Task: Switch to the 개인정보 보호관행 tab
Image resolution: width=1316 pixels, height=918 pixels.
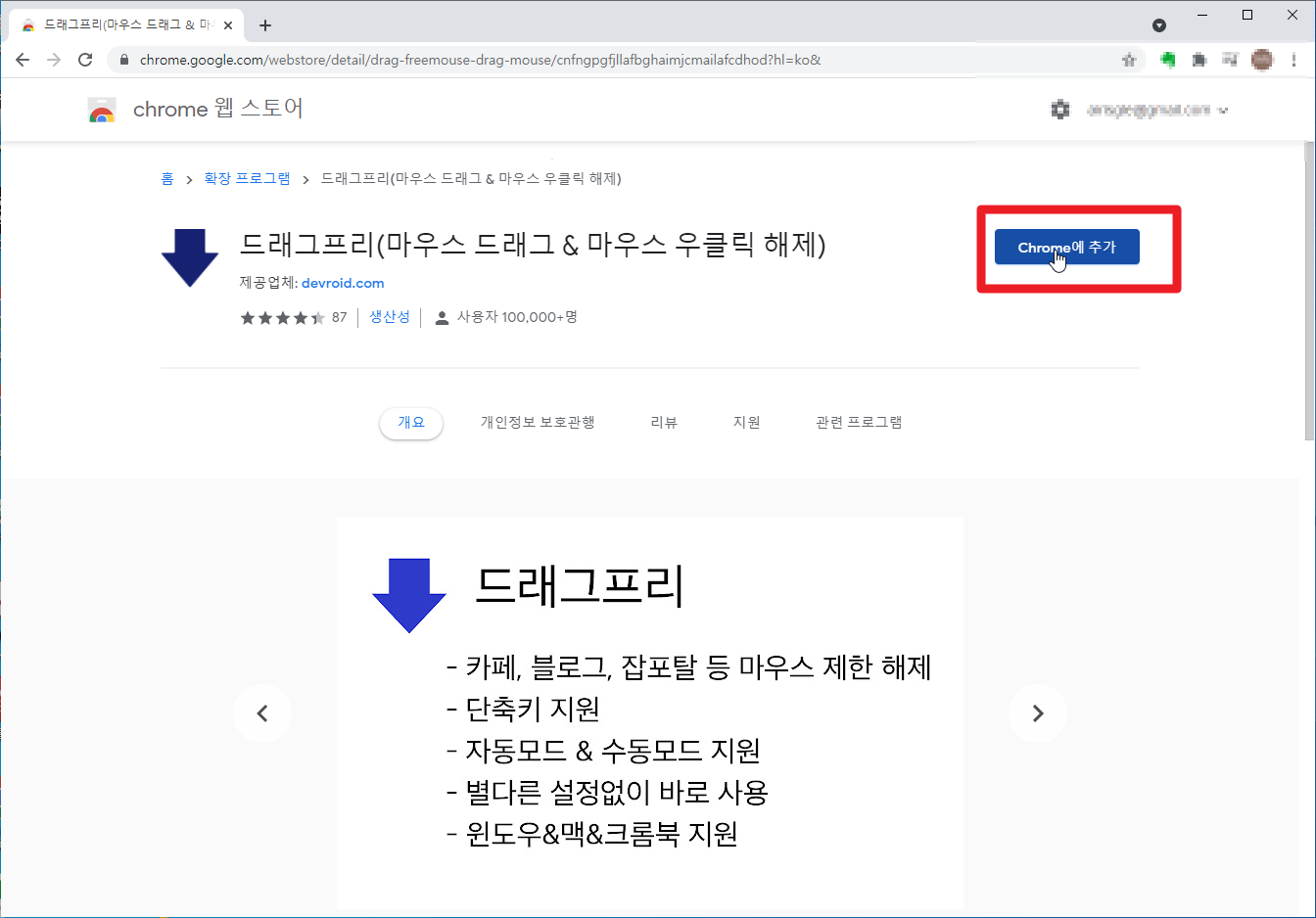Action: [538, 423]
